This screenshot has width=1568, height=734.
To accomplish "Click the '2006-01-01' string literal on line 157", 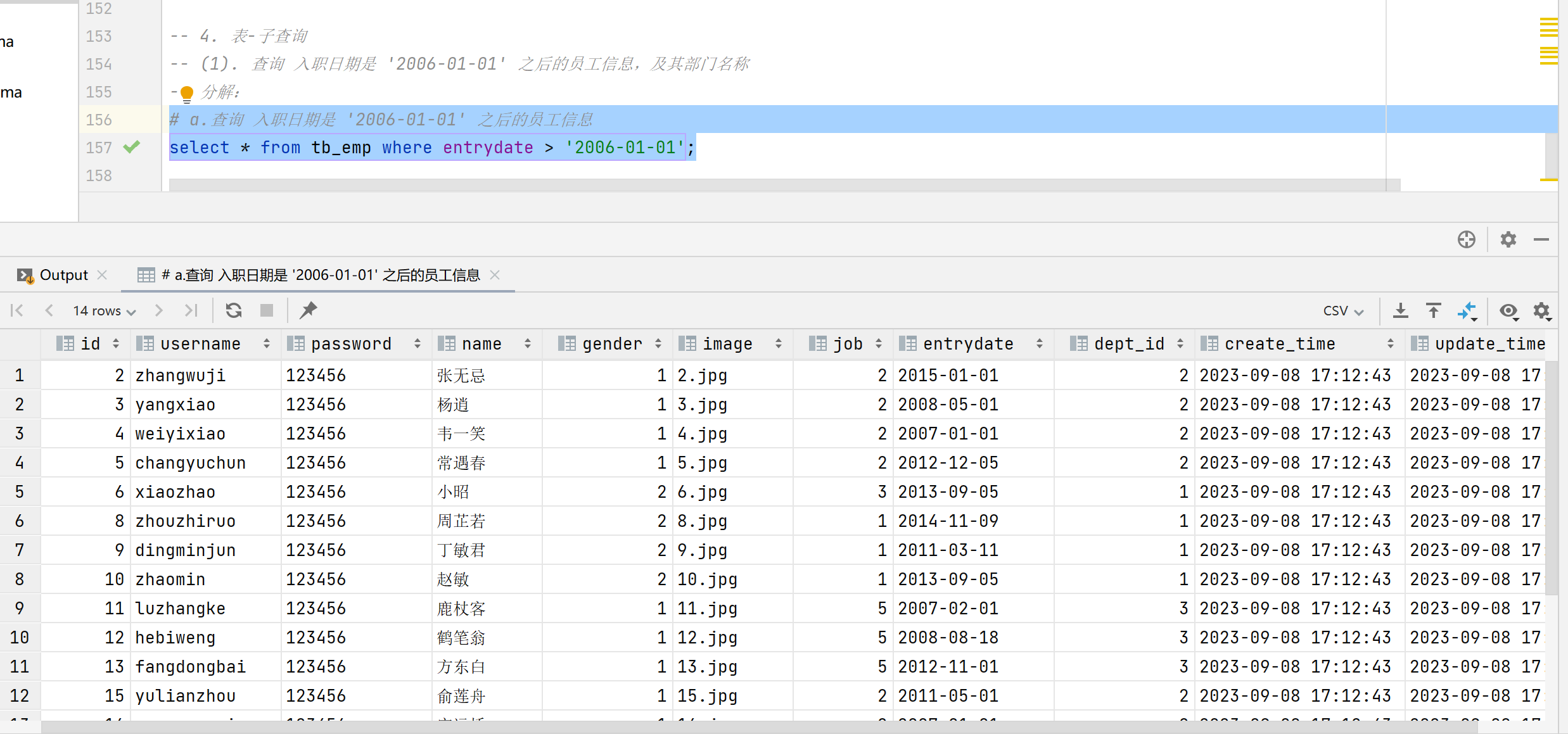I will tap(625, 148).
